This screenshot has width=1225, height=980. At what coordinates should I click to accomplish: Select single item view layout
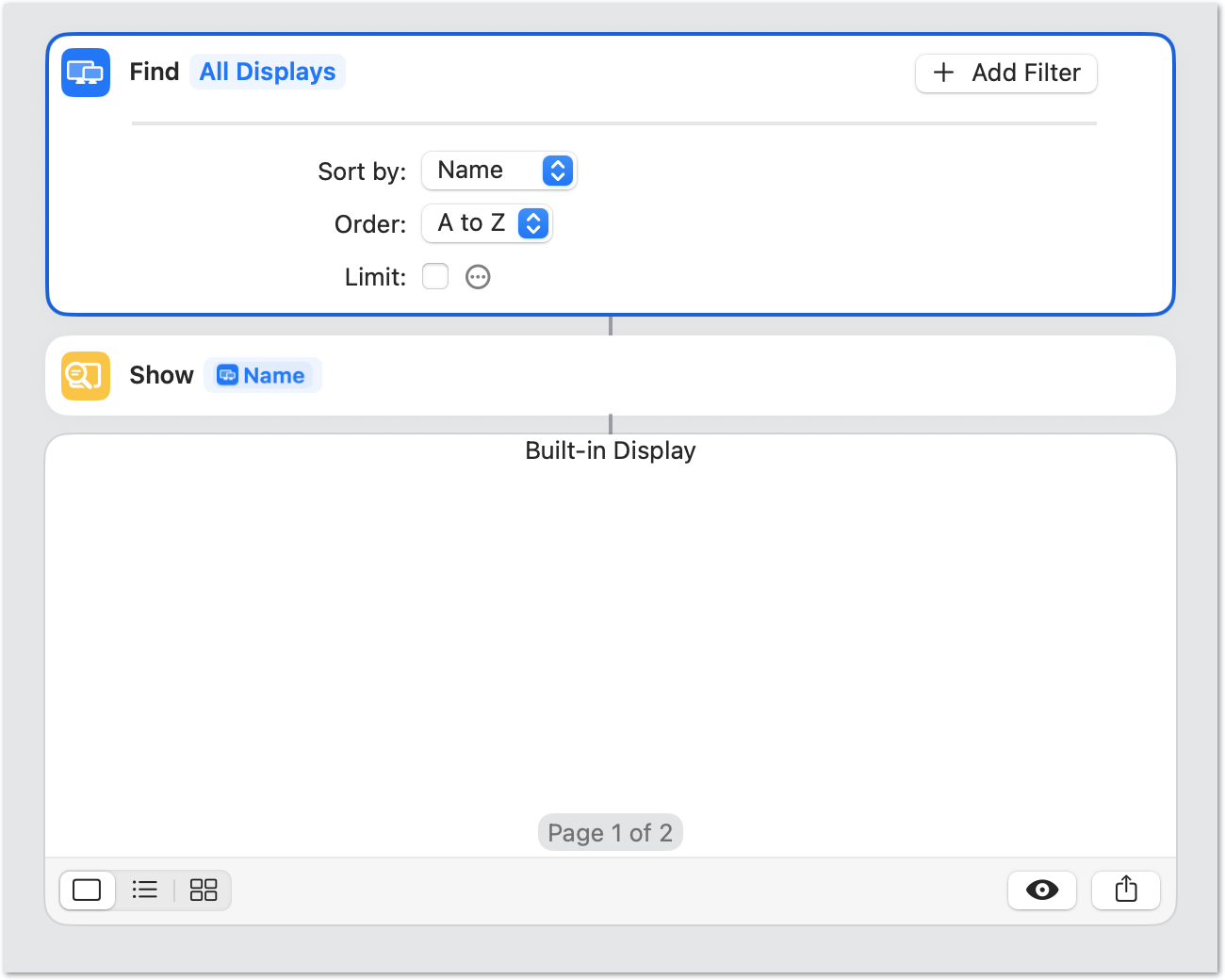tap(87, 890)
